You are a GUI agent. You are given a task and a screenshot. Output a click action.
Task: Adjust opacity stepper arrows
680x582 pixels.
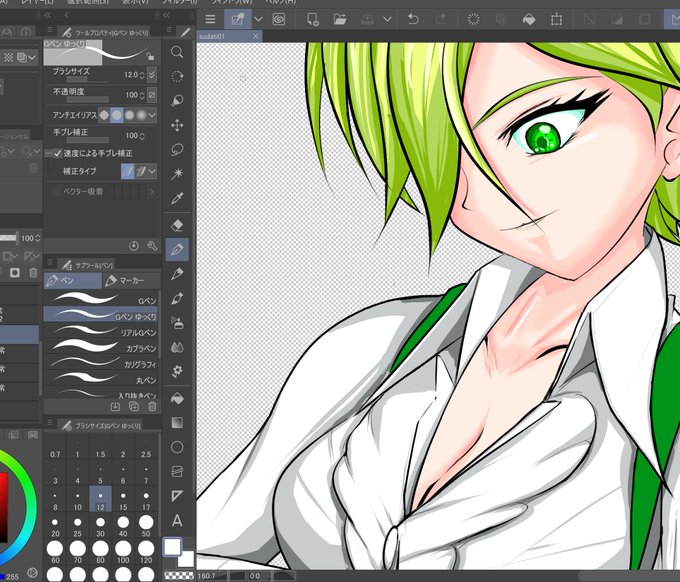click(x=142, y=95)
